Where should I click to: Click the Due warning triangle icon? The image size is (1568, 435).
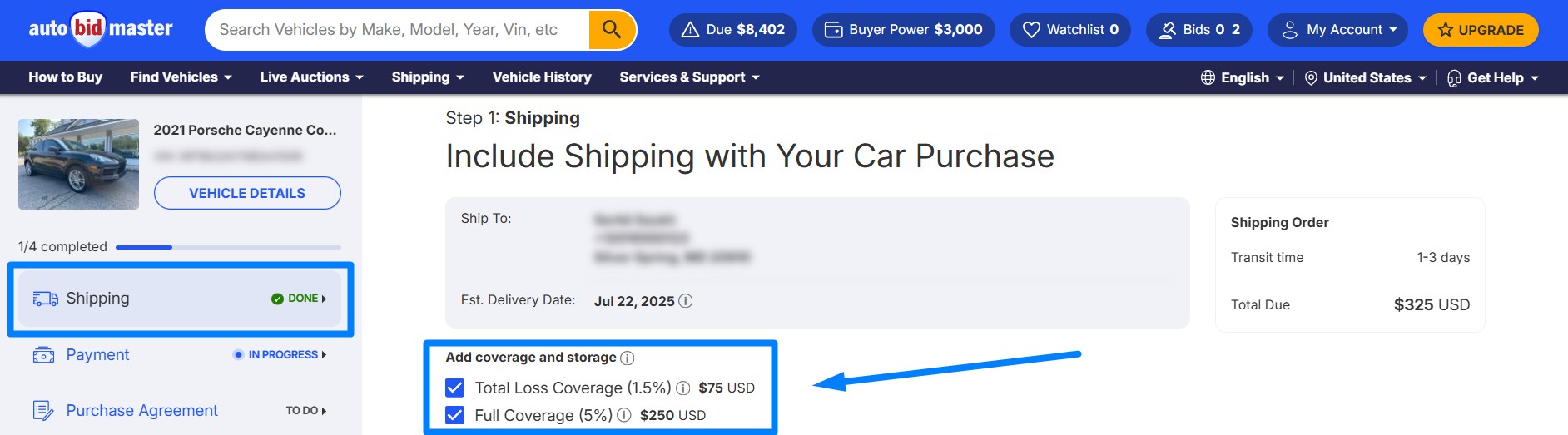690,30
